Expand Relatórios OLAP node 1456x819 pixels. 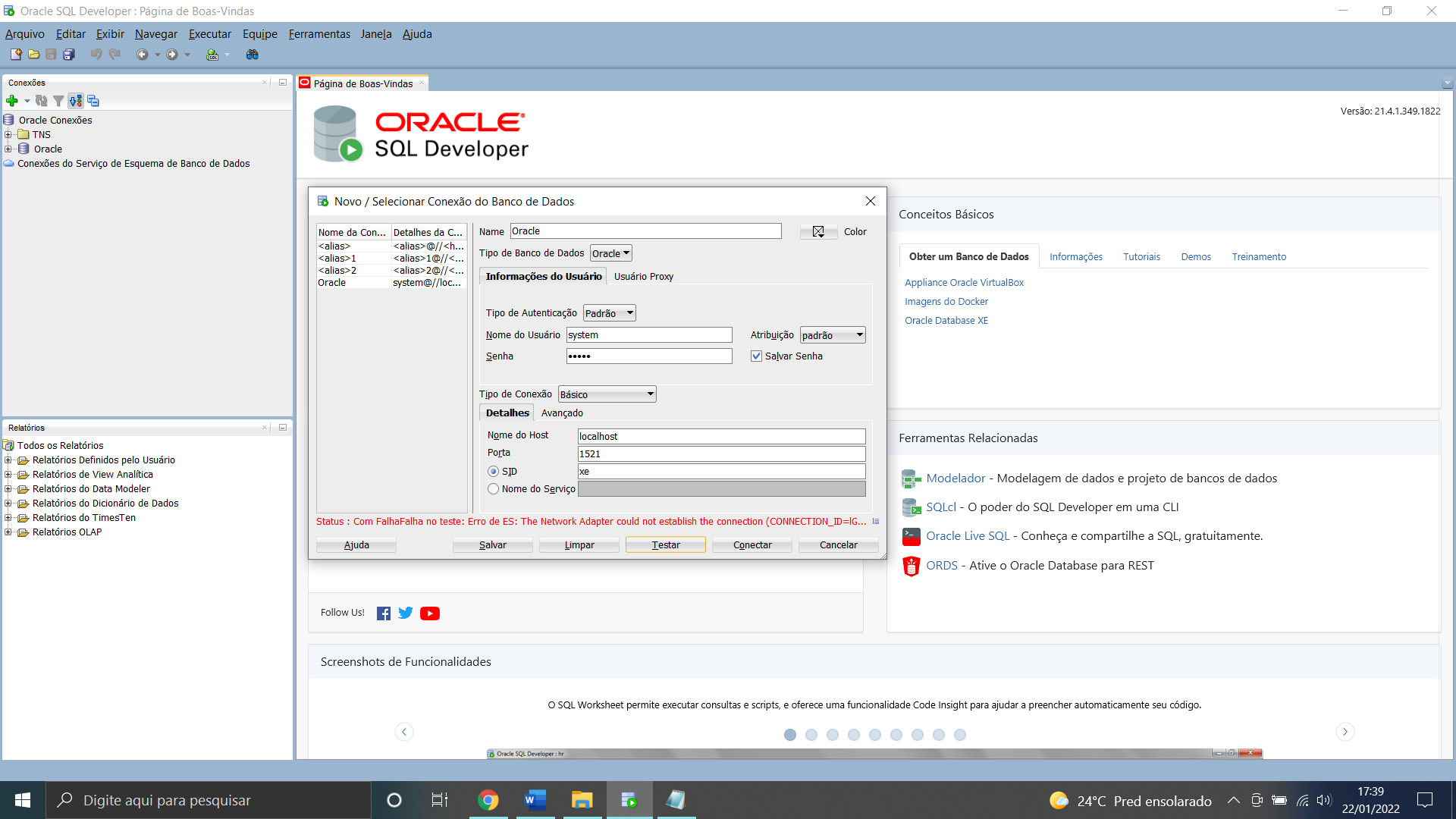(8, 532)
